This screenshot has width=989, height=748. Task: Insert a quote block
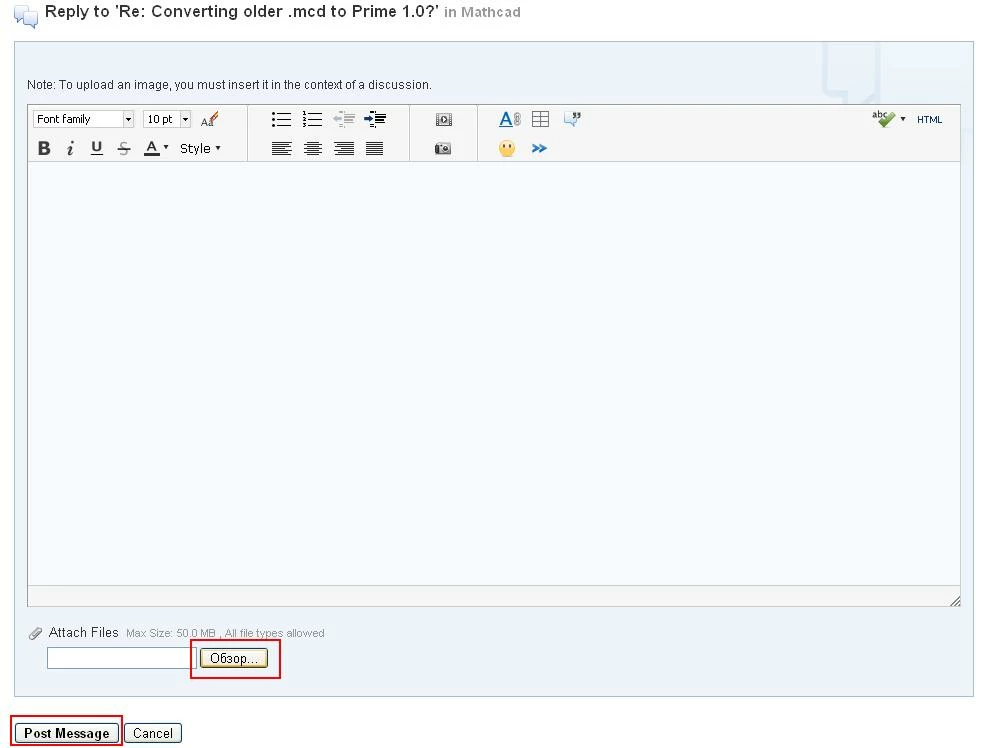pyautogui.click(x=572, y=119)
